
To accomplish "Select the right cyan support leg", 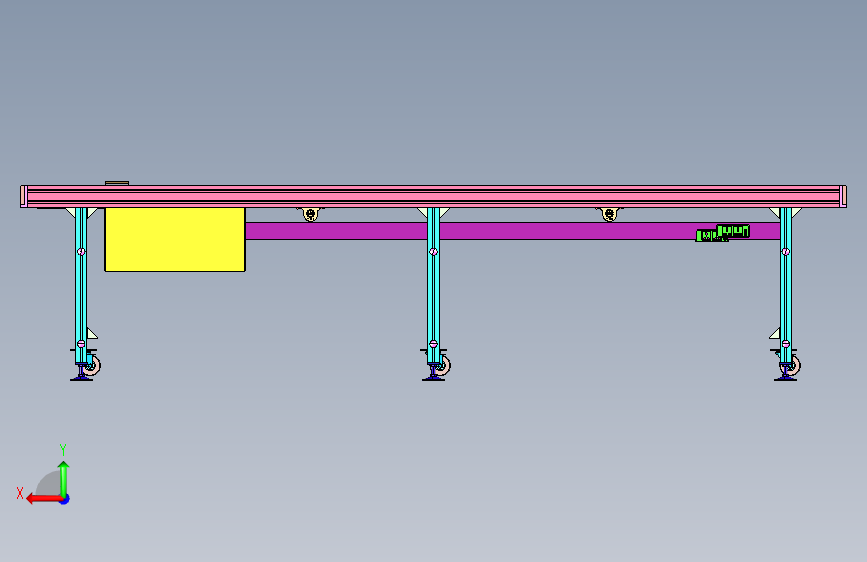I will coord(785,285).
